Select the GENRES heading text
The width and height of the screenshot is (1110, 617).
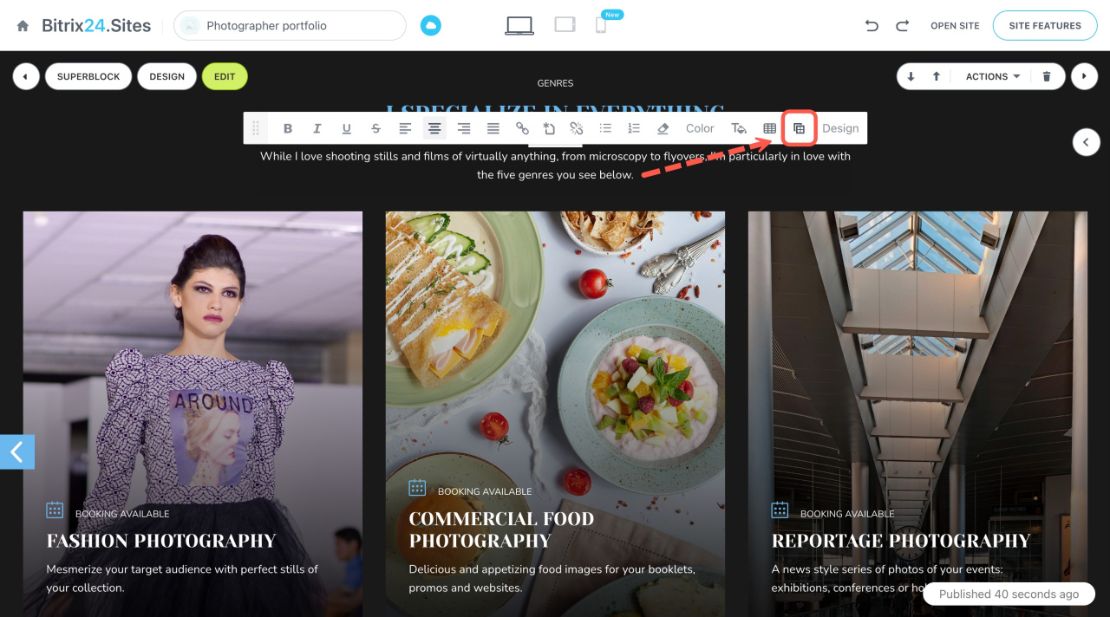(x=555, y=83)
